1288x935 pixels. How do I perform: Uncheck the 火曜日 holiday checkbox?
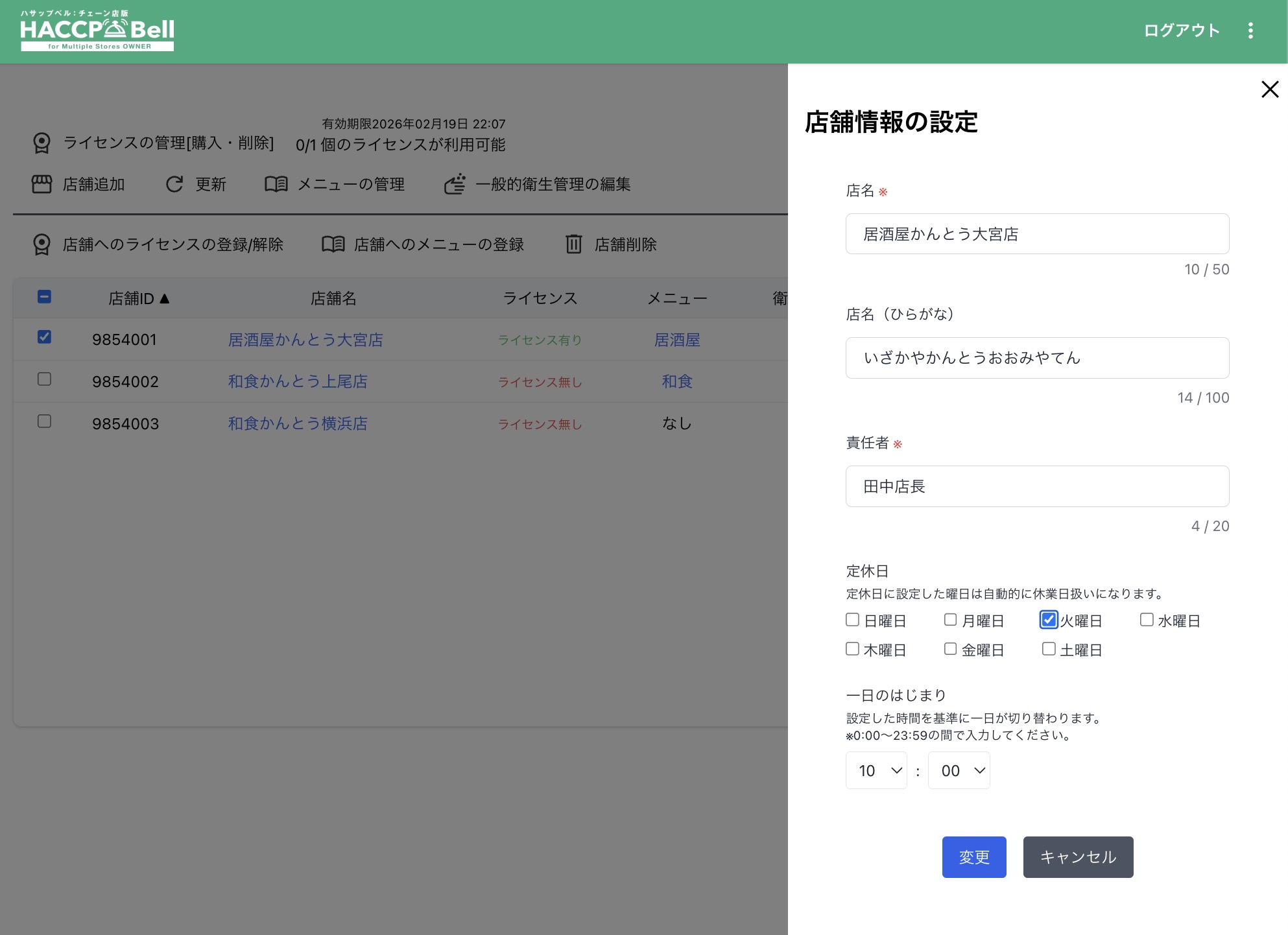click(1049, 620)
